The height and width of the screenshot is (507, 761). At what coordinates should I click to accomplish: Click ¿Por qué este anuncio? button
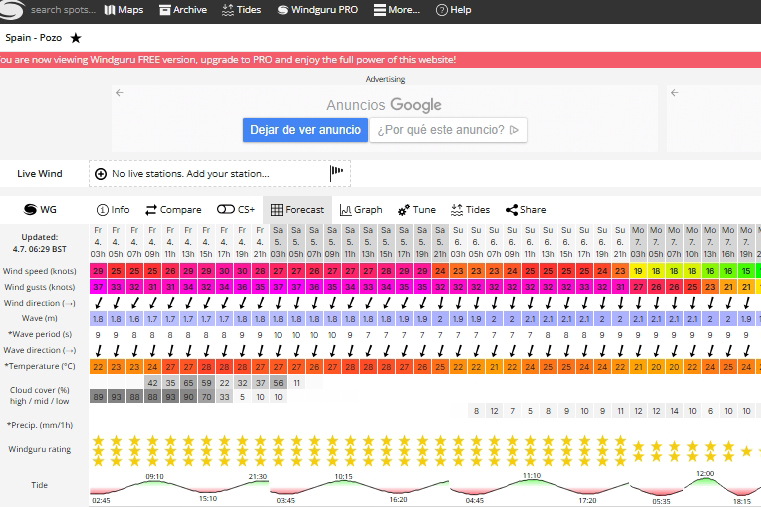click(448, 130)
